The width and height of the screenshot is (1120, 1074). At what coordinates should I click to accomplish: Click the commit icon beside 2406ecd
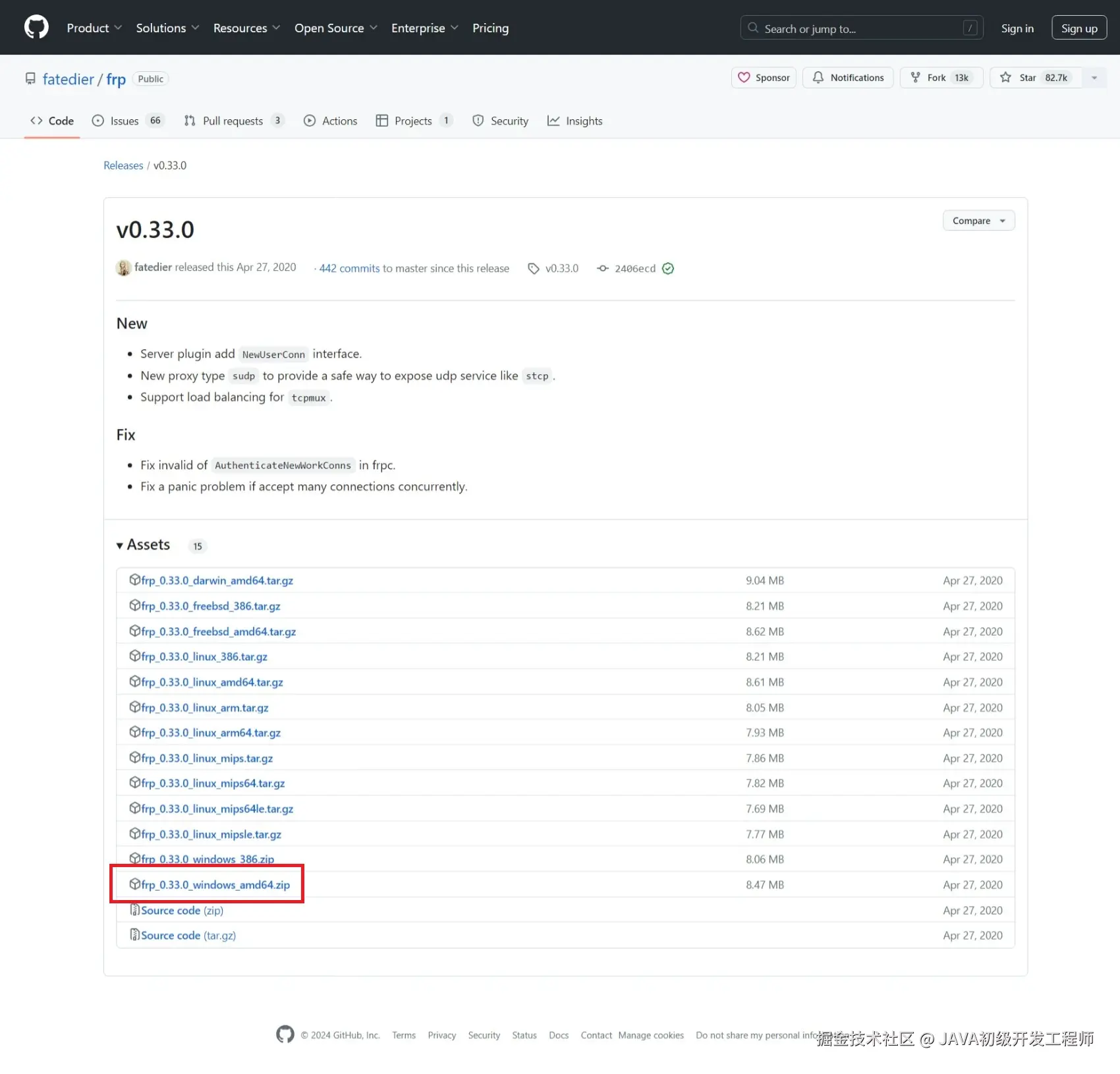click(603, 268)
